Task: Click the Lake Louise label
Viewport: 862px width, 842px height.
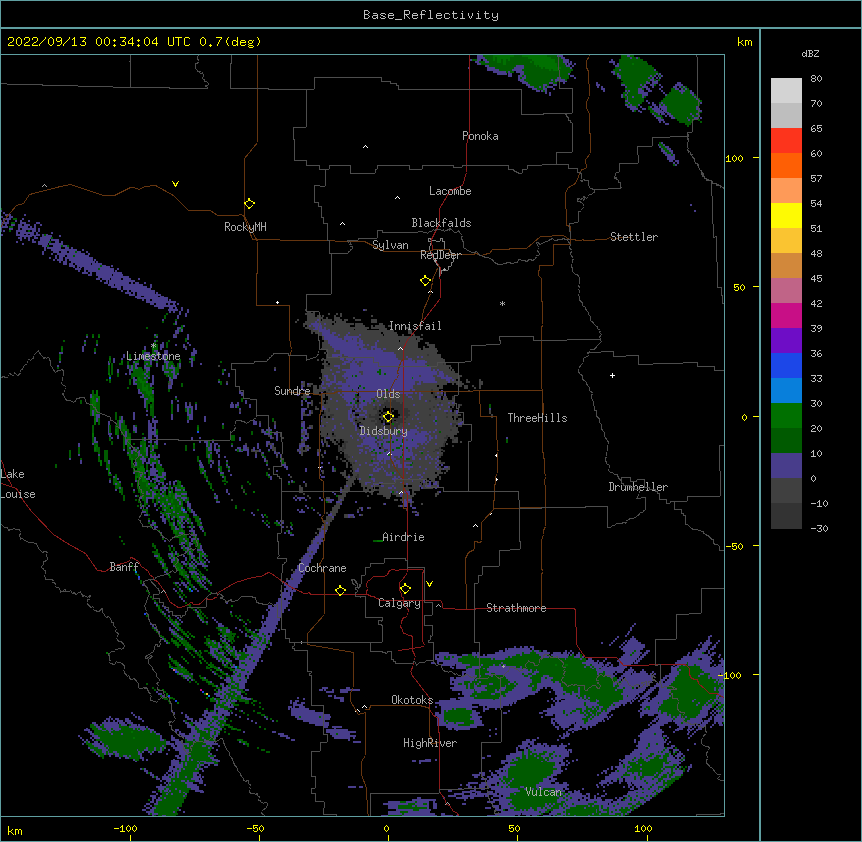Action: click(x=18, y=484)
